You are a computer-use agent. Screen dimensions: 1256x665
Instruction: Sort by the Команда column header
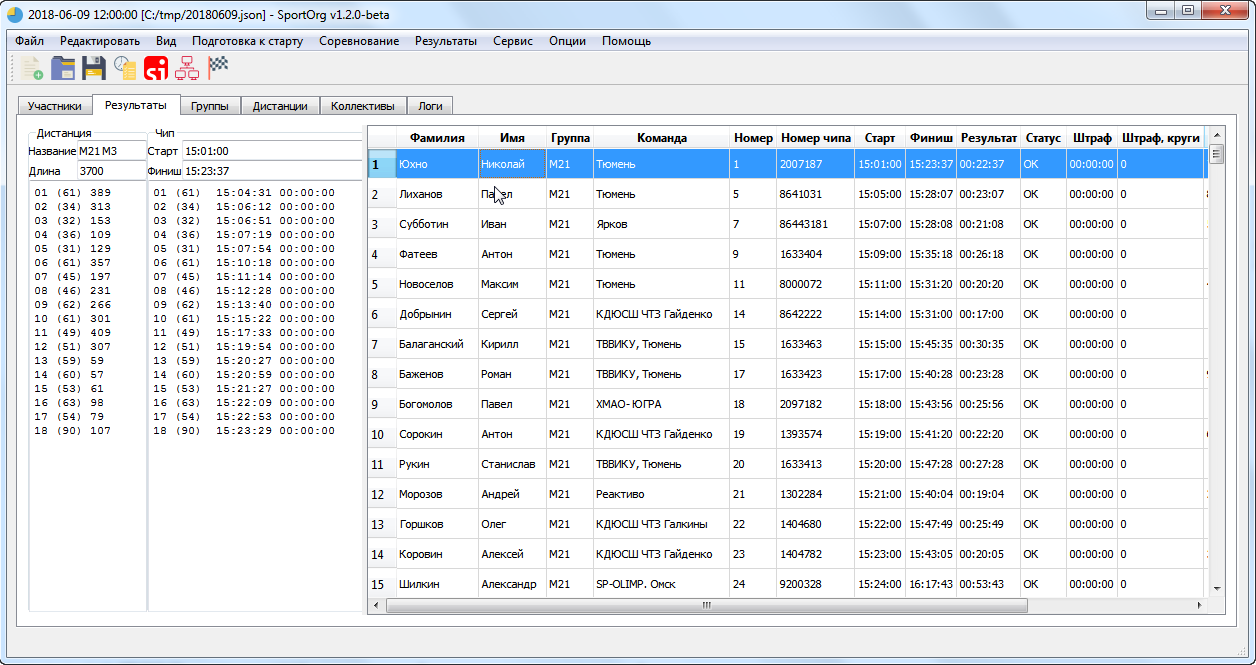(x=661, y=138)
